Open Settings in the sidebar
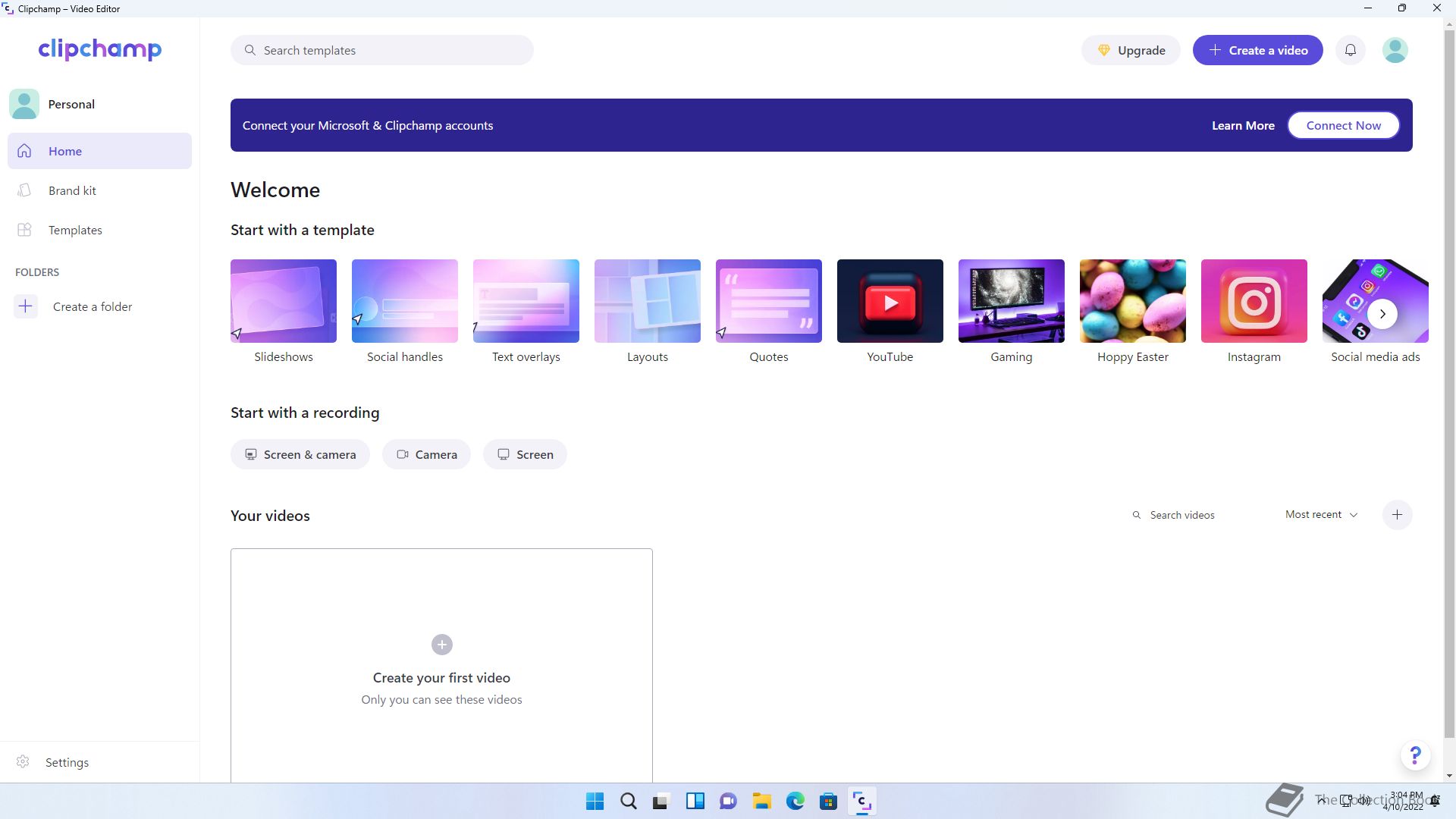Screen dimensions: 1456x819 coord(99,762)
